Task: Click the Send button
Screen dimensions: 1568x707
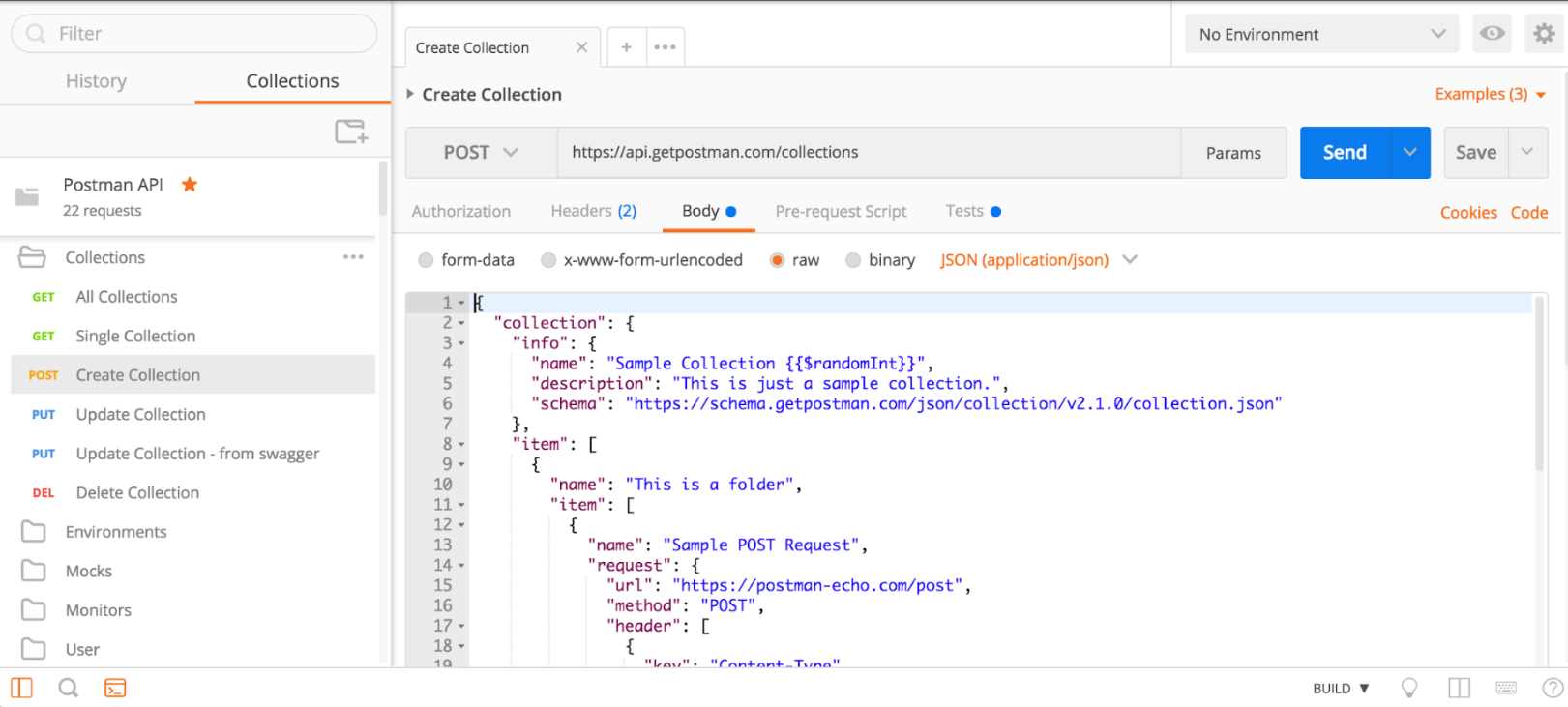Action: pos(1345,153)
